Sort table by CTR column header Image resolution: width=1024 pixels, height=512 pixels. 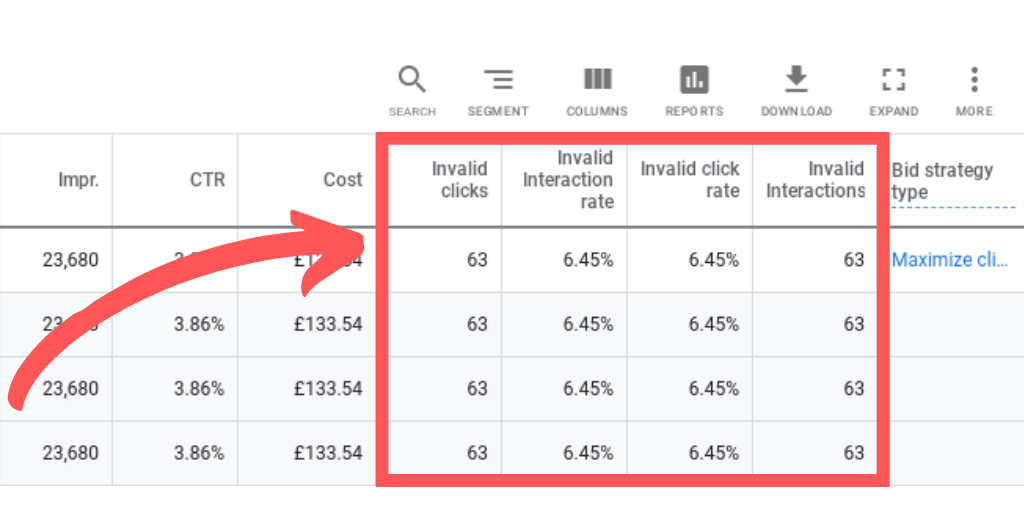(x=207, y=180)
